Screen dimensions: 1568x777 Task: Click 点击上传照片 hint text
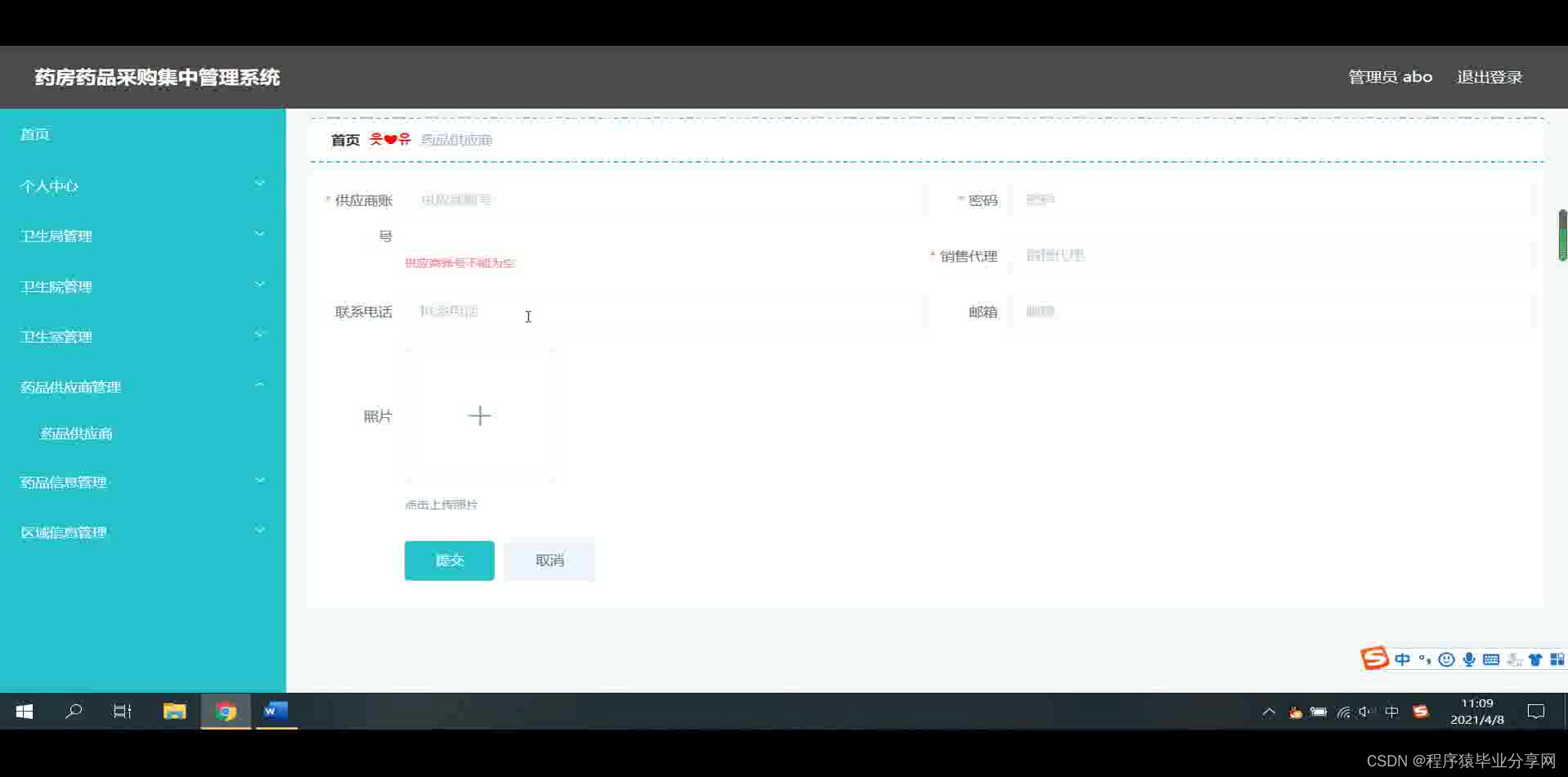[441, 505]
